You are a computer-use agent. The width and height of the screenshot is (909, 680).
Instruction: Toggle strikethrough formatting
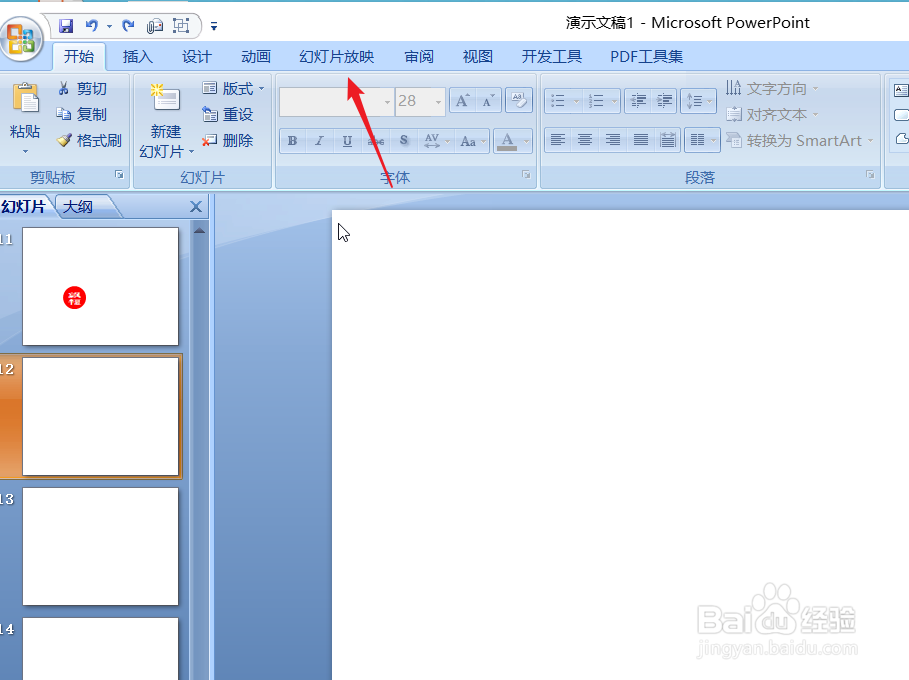point(376,141)
